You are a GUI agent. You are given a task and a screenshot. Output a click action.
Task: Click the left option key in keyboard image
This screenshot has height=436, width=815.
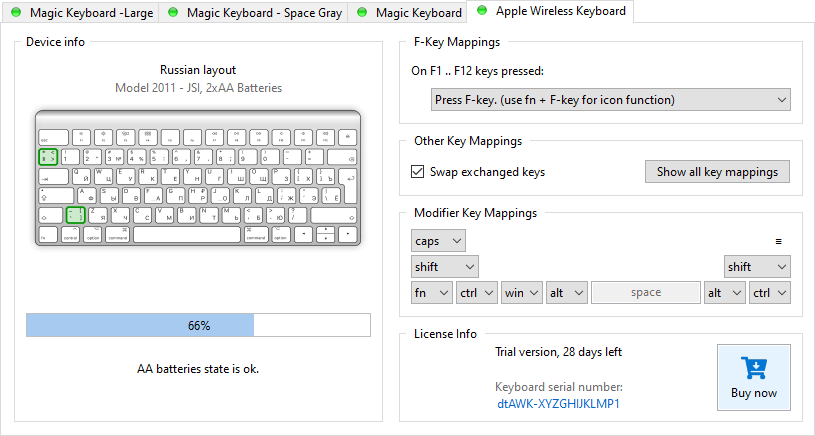[93, 234]
